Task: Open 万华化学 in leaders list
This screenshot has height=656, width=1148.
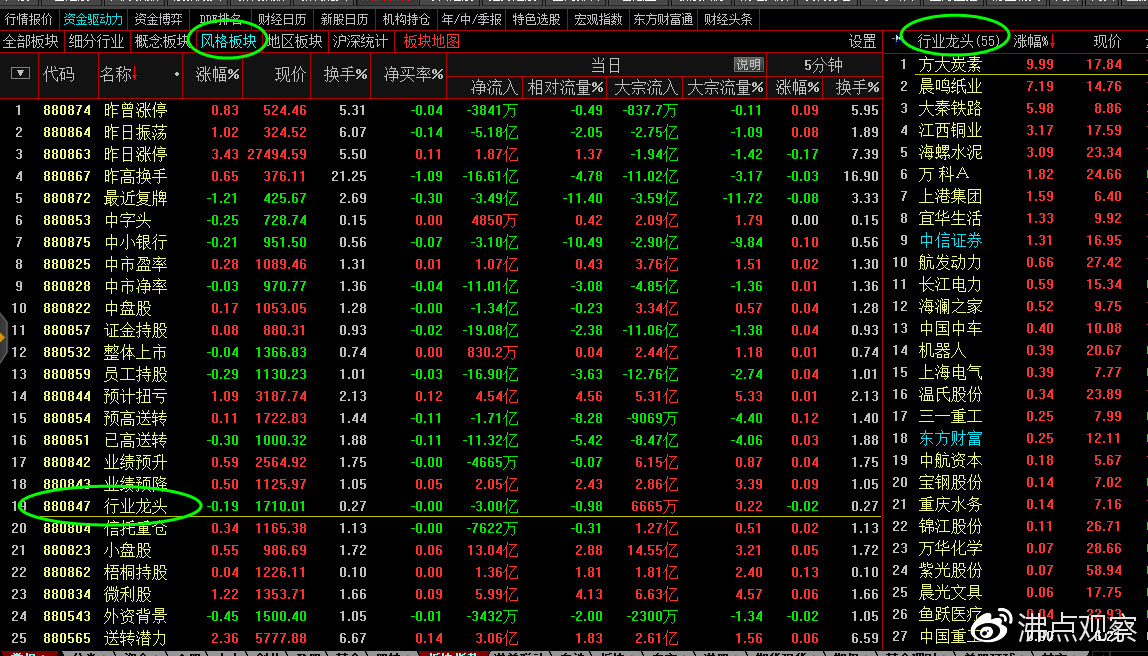Action: [x=950, y=548]
